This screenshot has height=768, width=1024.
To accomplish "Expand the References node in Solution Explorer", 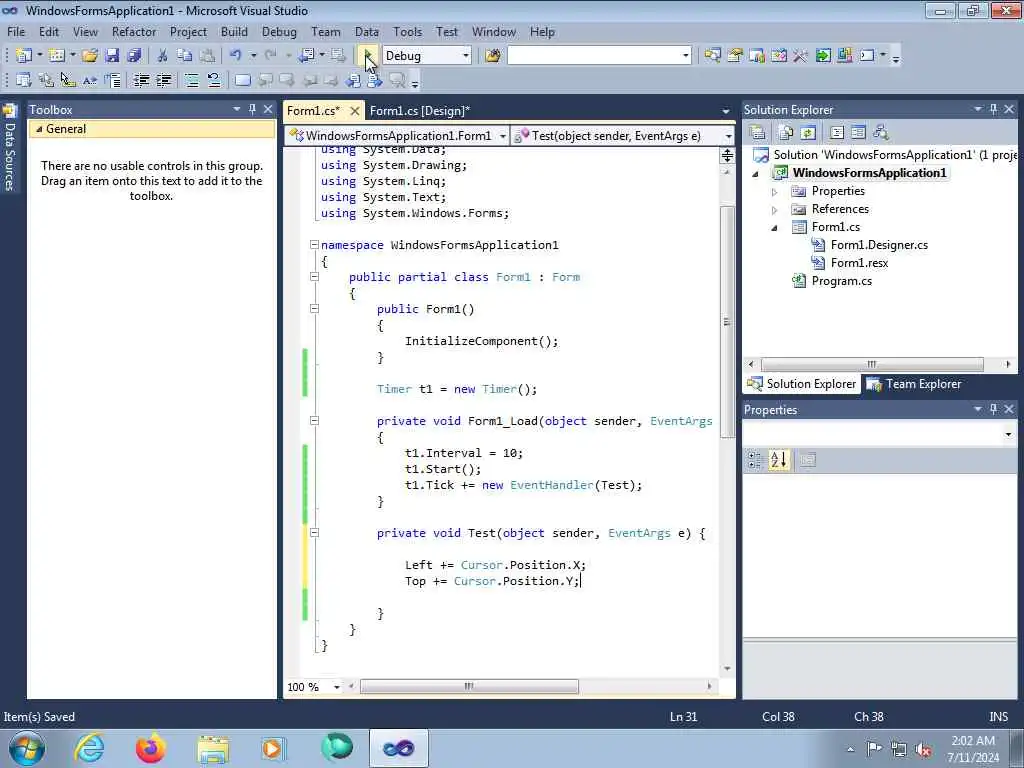I will coord(775,210).
